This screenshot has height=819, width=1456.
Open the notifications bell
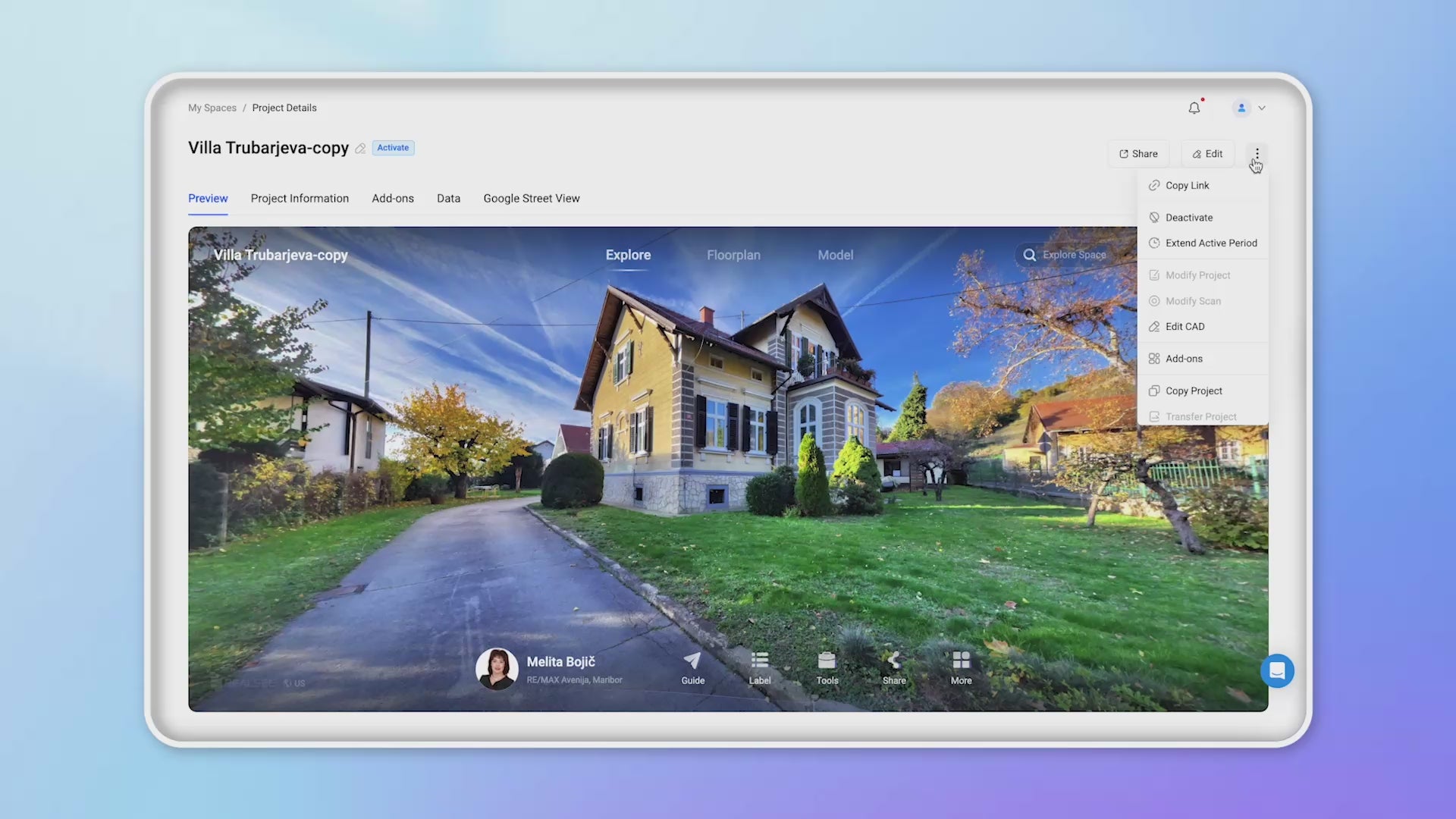[x=1194, y=108]
